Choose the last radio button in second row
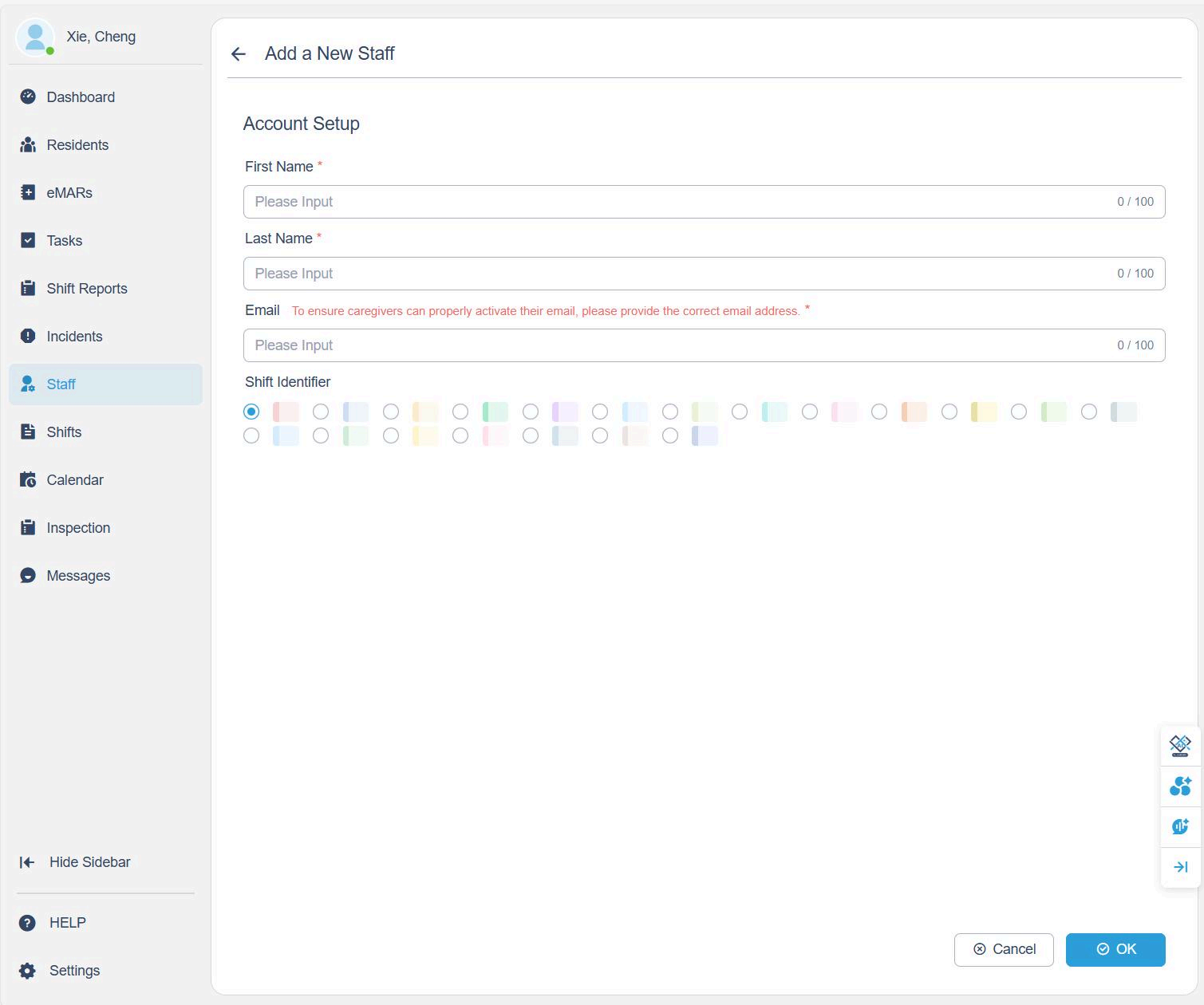The image size is (1204, 1005). click(670, 436)
